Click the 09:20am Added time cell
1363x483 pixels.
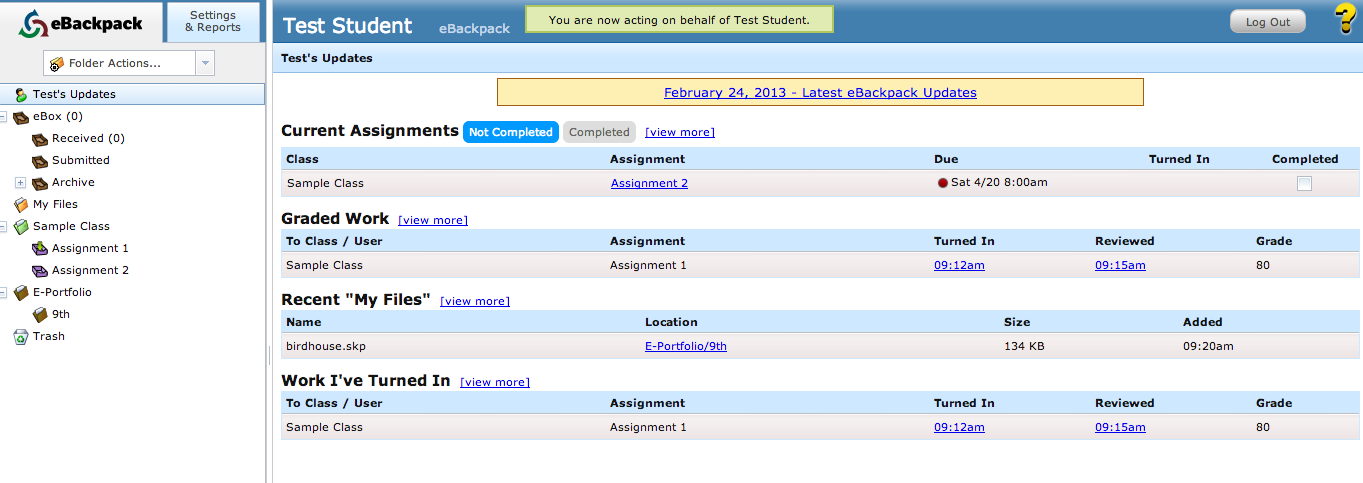(x=1208, y=346)
